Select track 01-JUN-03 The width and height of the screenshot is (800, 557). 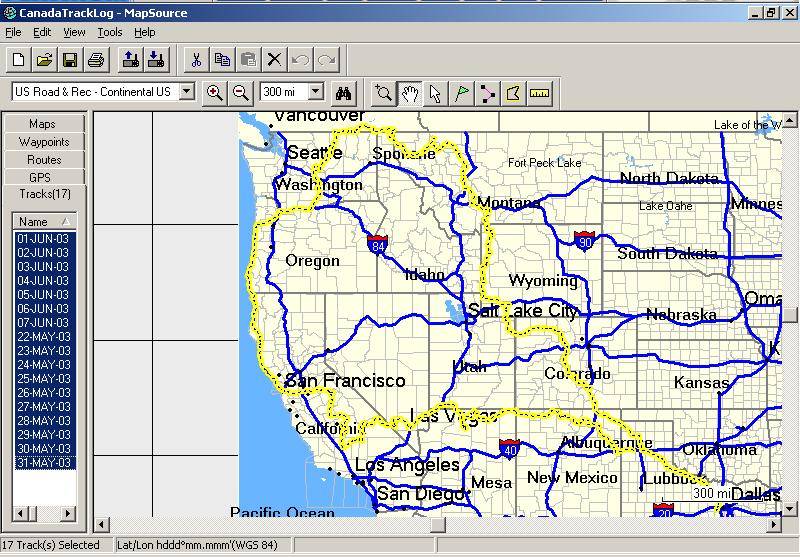(x=45, y=239)
